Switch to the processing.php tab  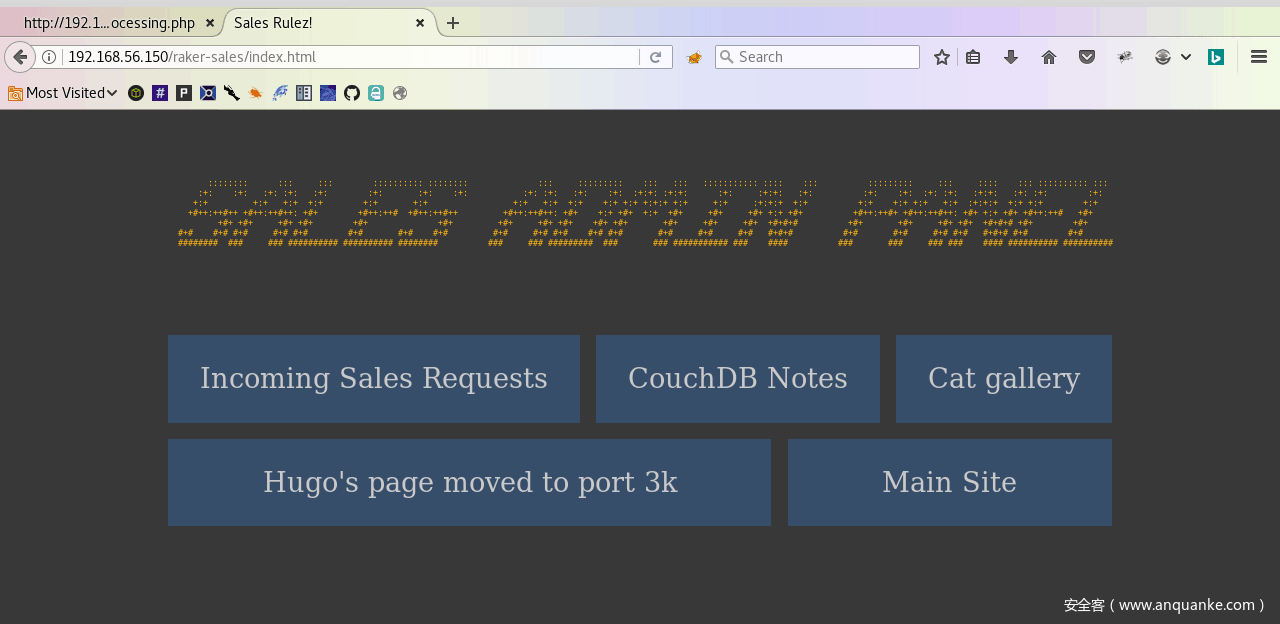(110, 22)
